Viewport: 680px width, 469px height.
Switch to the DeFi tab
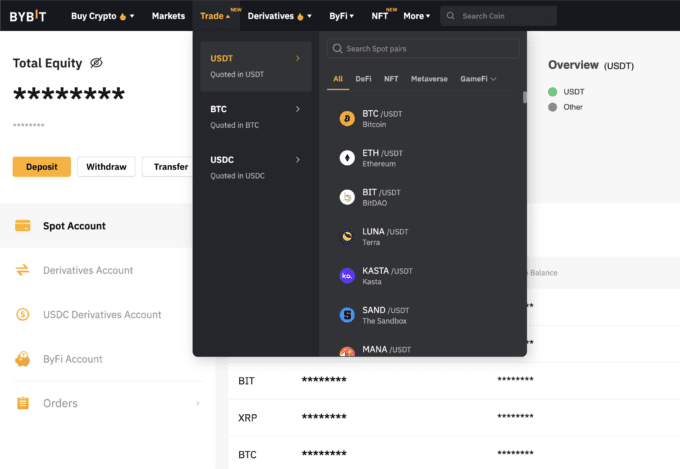pos(363,79)
